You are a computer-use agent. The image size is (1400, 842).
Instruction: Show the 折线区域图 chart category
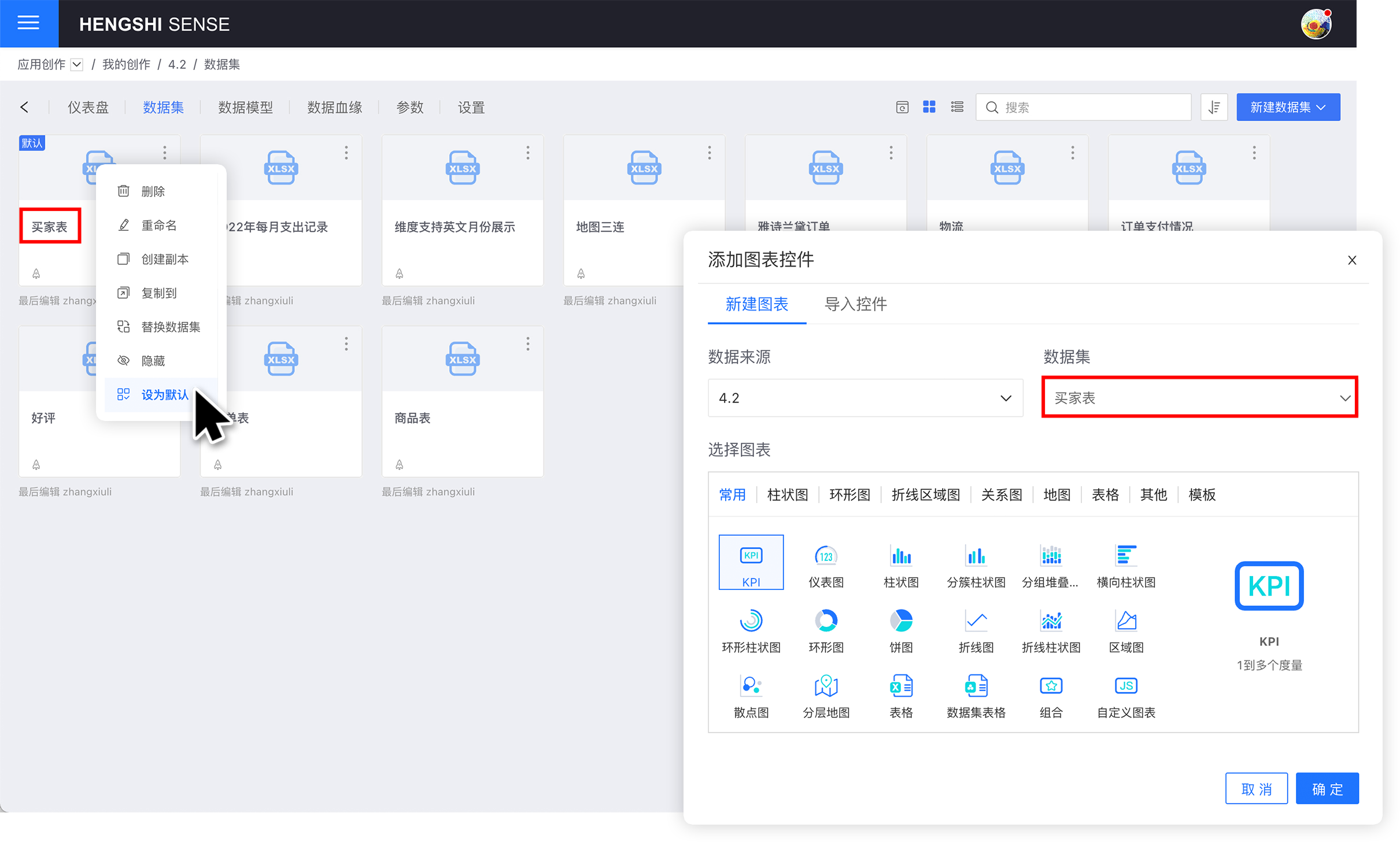925,494
